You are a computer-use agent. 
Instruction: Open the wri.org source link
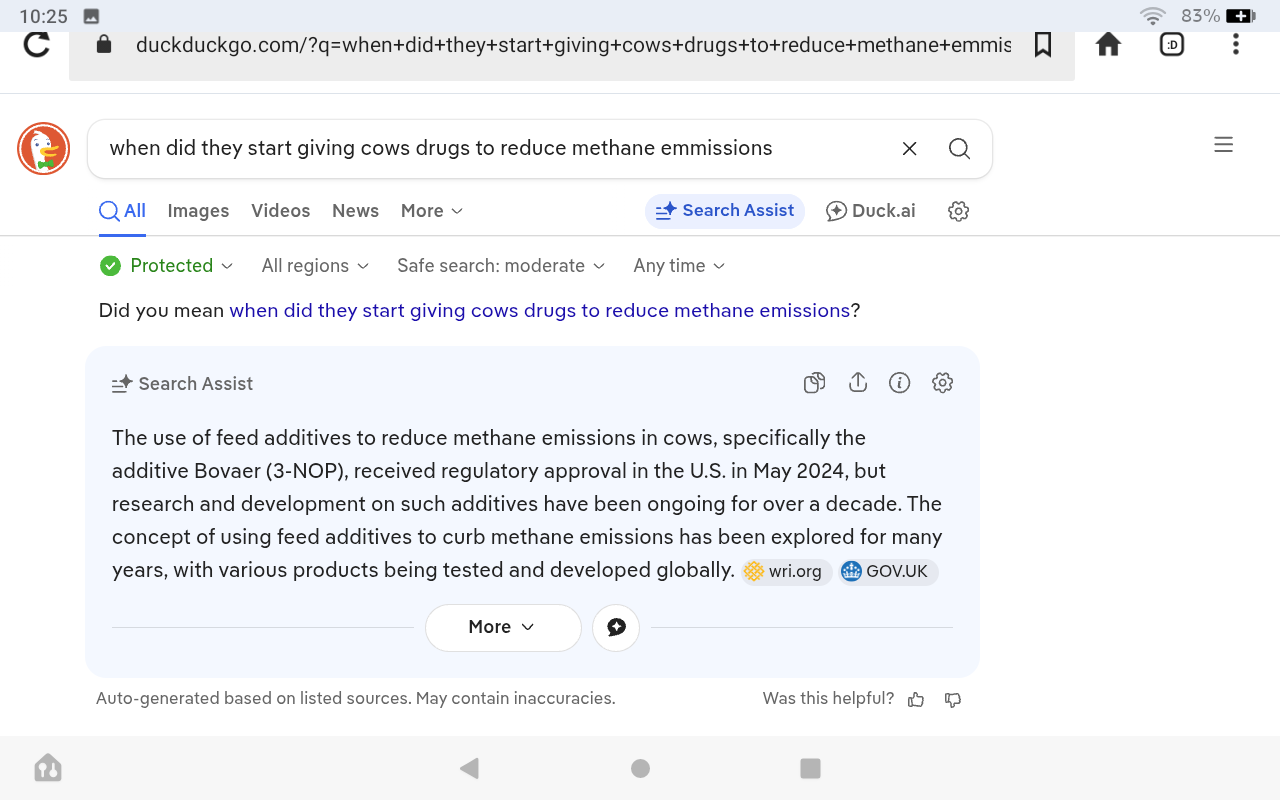pos(786,572)
